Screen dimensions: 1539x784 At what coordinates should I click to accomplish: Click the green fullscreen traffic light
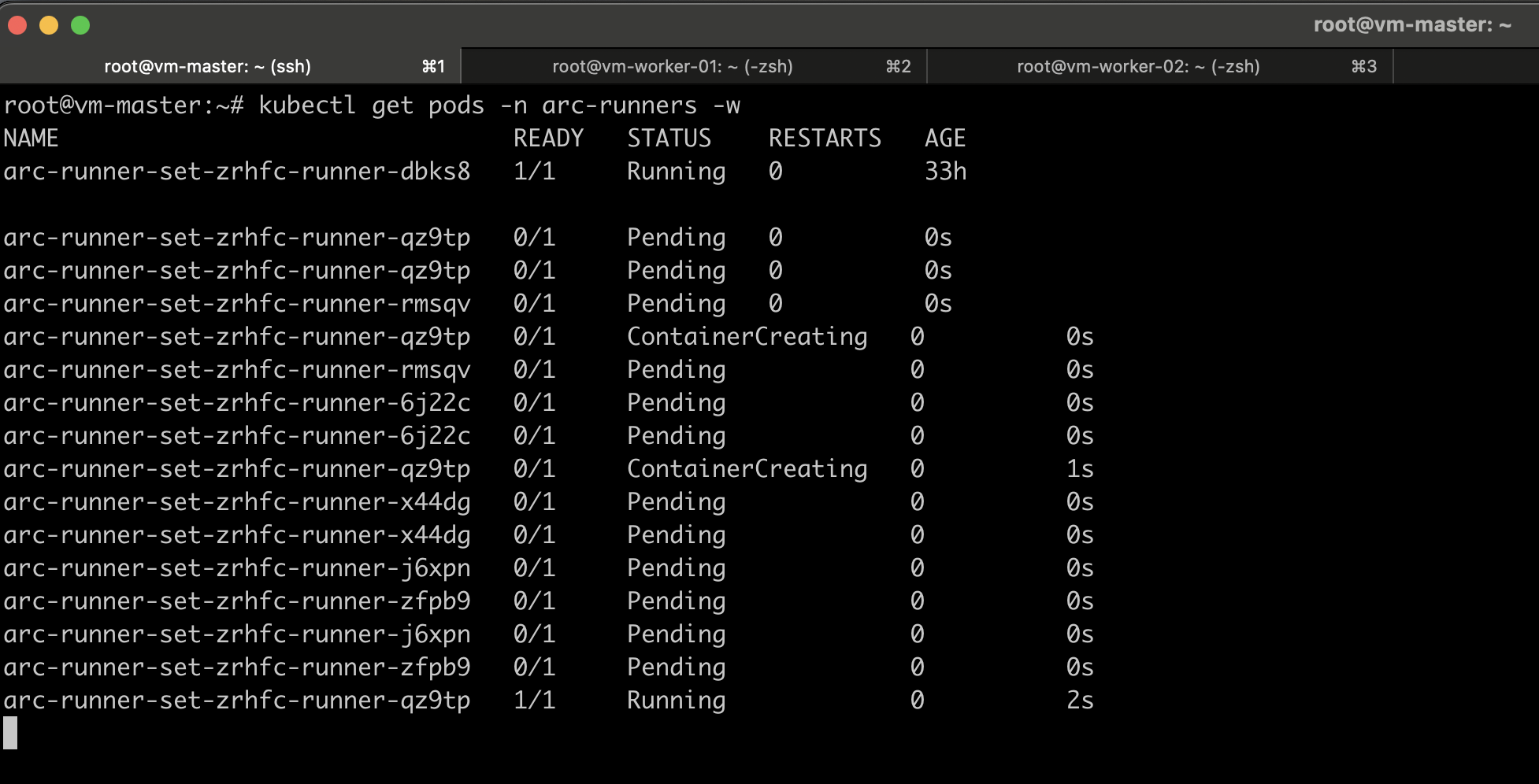coord(79,24)
